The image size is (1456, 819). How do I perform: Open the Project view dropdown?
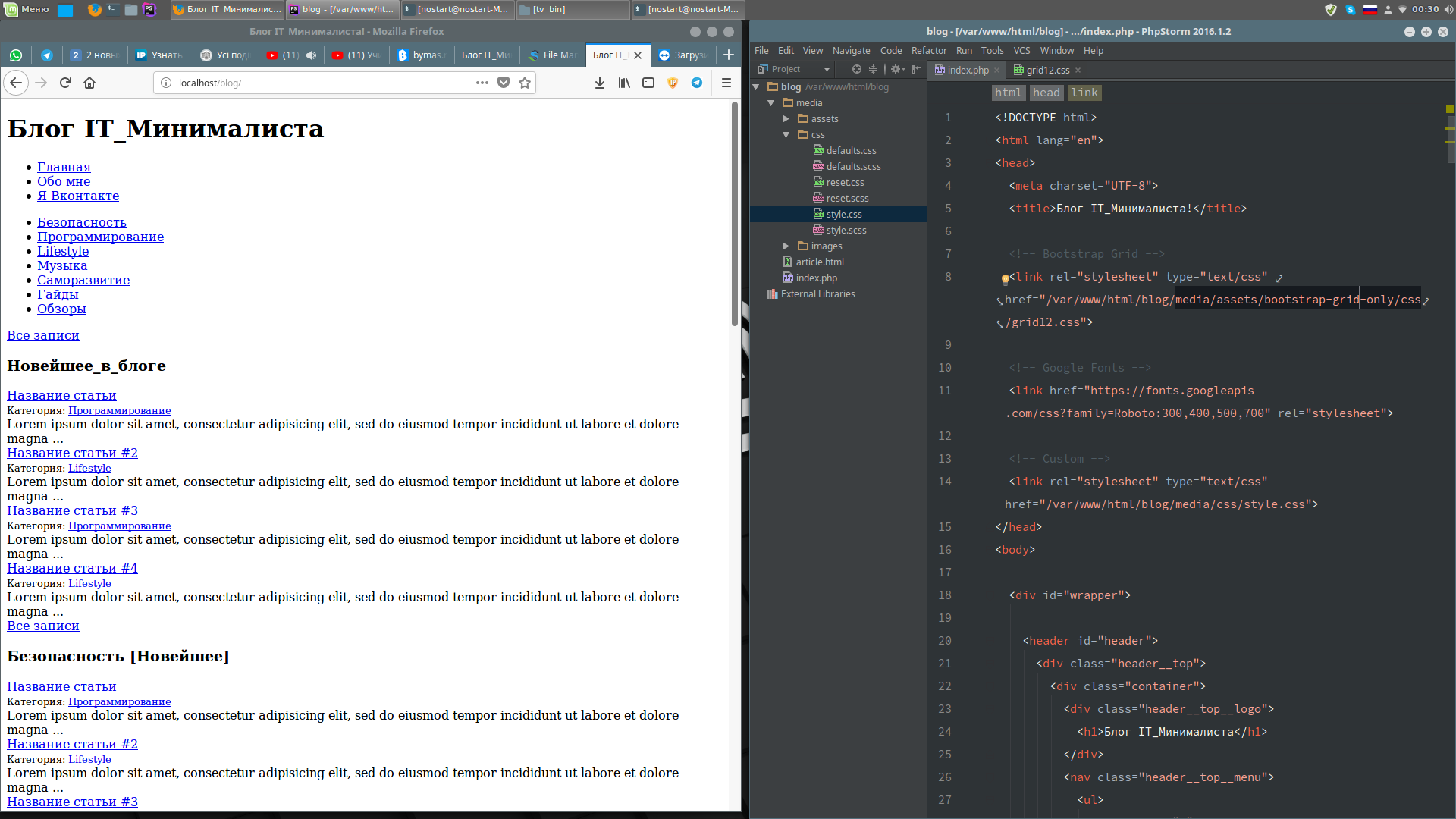[x=827, y=69]
